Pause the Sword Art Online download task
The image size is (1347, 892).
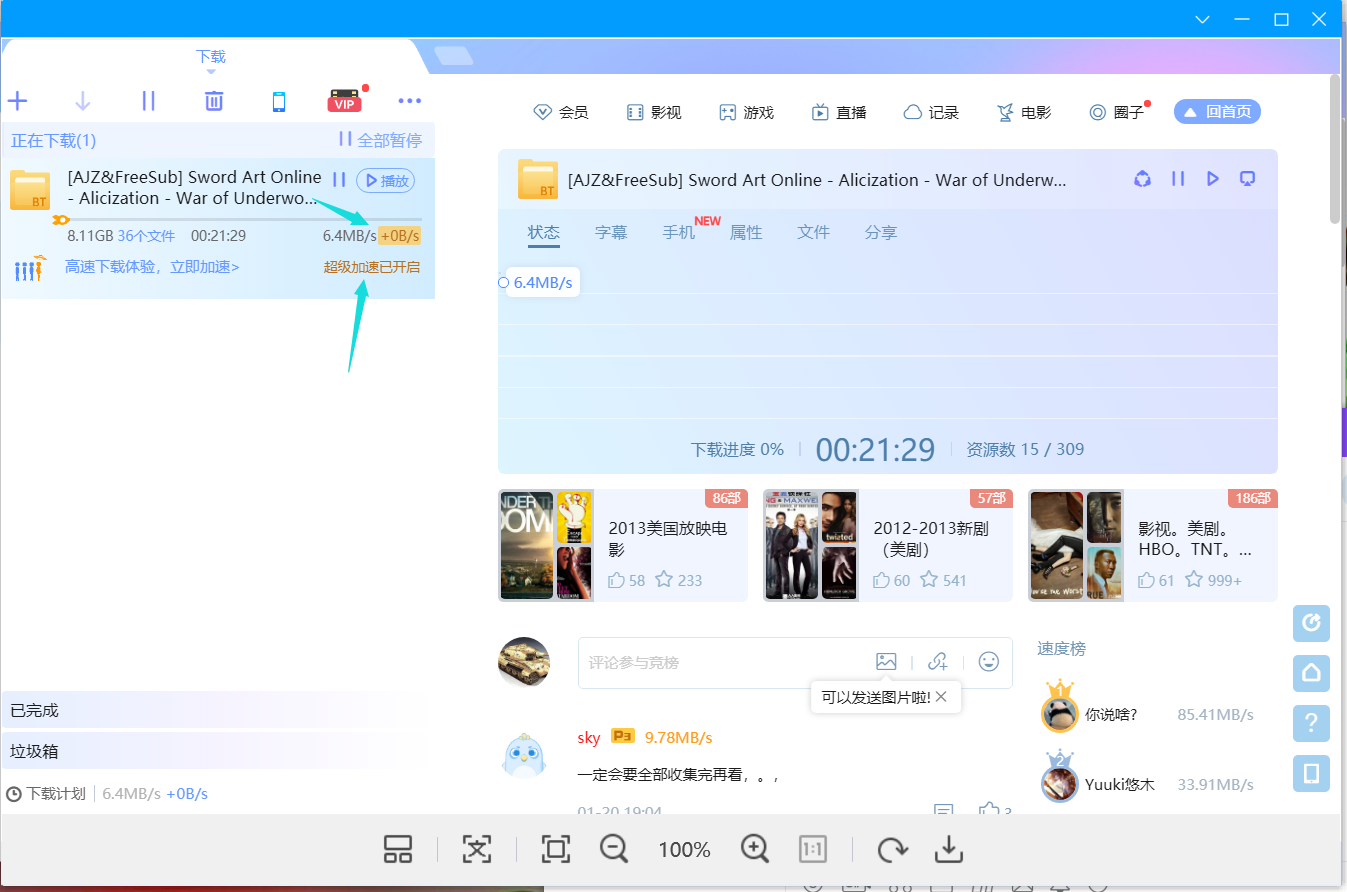pyautogui.click(x=339, y=180)
